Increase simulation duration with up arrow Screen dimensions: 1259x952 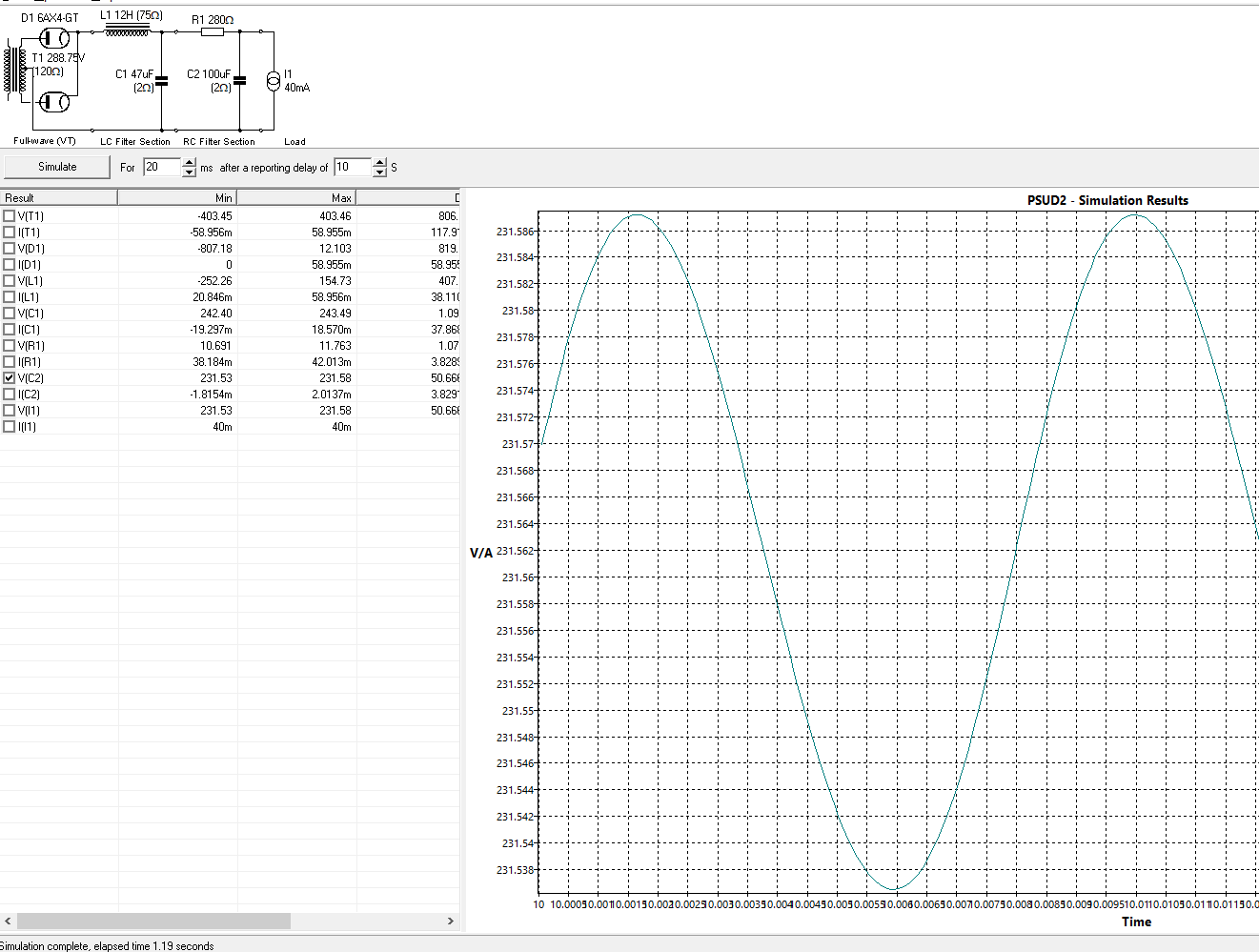[x=189, y=162]
